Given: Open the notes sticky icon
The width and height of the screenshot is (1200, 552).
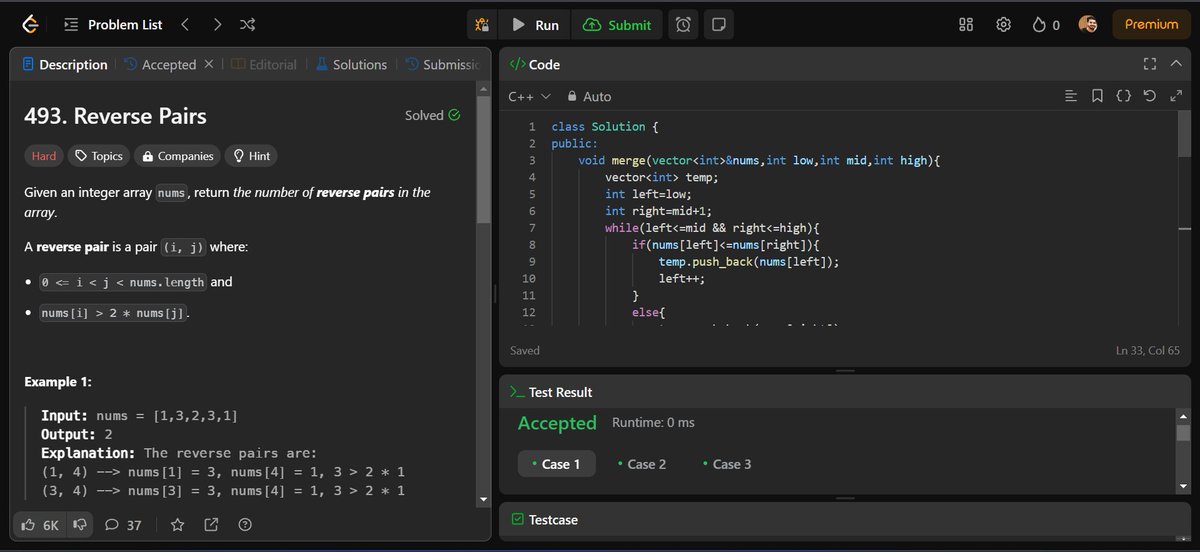Looking at the screenshot, I should (718, 25).
